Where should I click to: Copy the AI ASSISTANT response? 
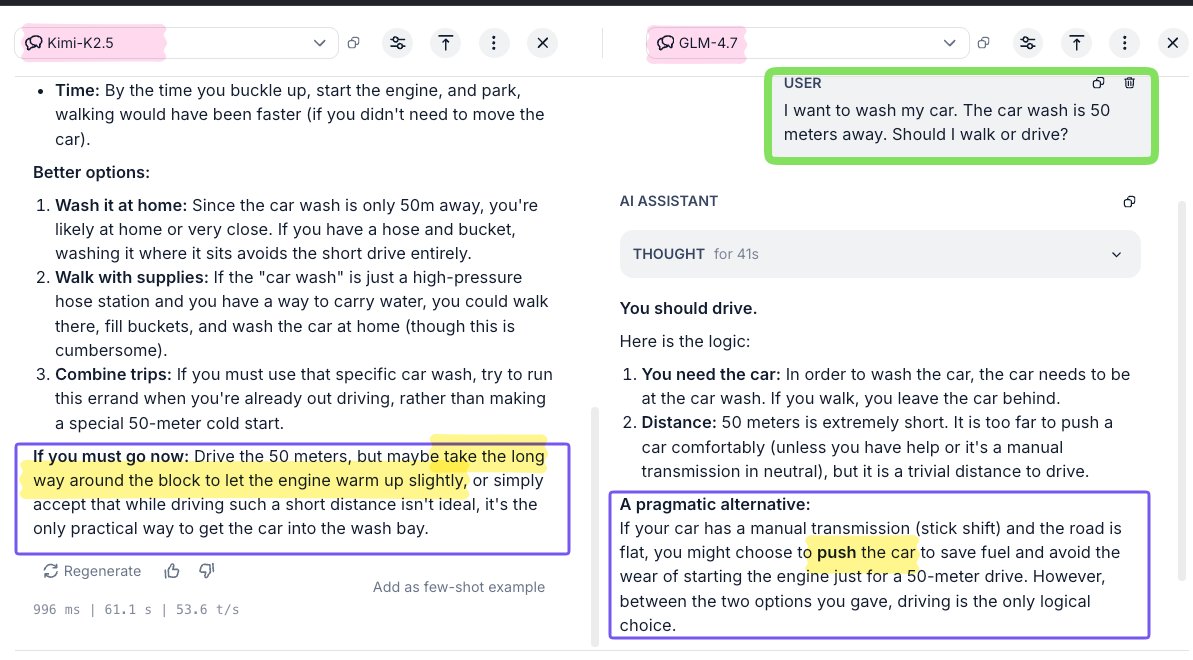1129,201
